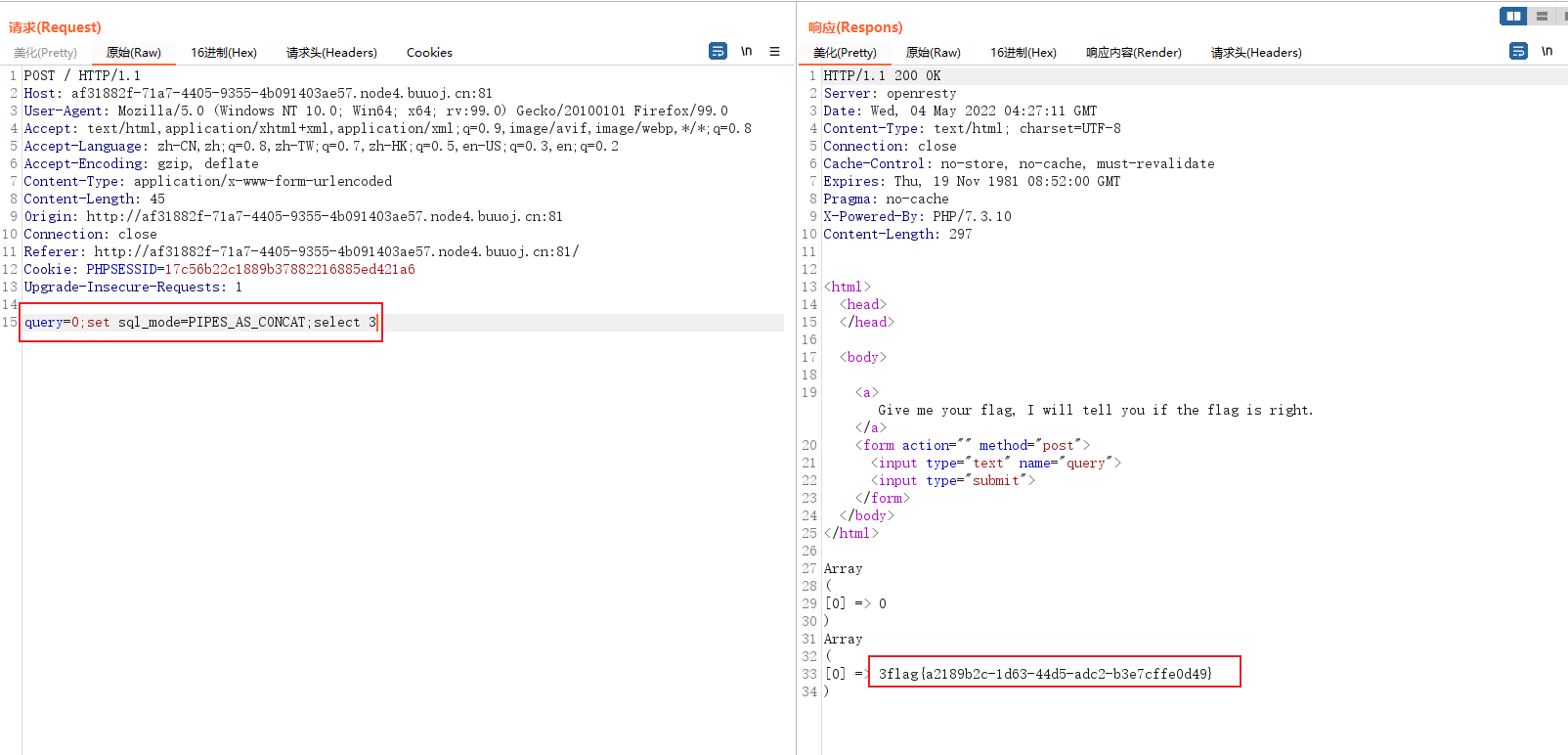The height and width of the screenshot is (755, 1568).
Task: Click the Content-Type: application/x-www-form-urlencoded line
Action: point(207,181)
